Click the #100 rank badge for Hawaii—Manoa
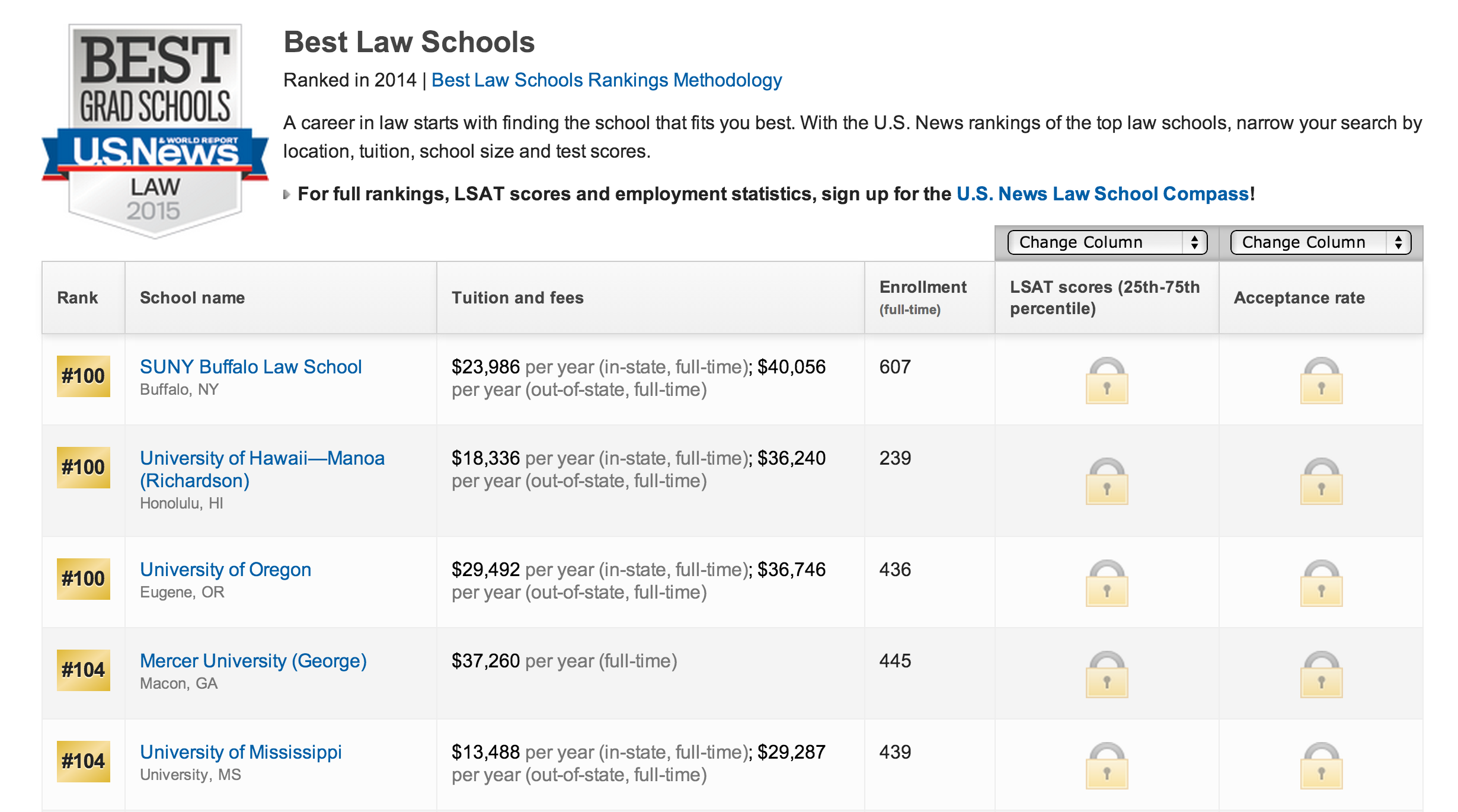The height and width of the screenshot is (812, 1458). pos(84,468)
